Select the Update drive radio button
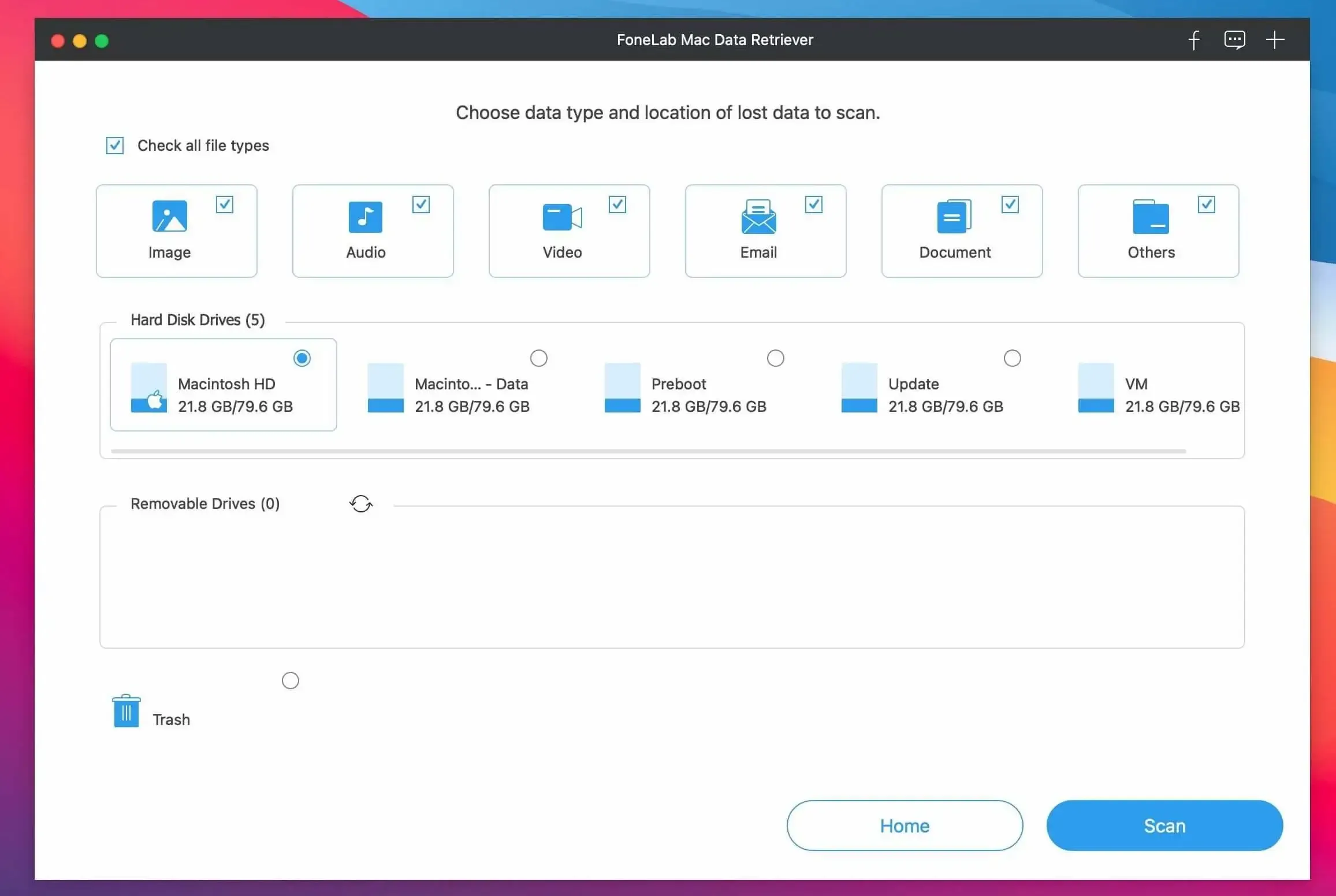Image resolution: width=1336 pixels, height=896 pixels. pyautogui.click(x=1012, y=358)
